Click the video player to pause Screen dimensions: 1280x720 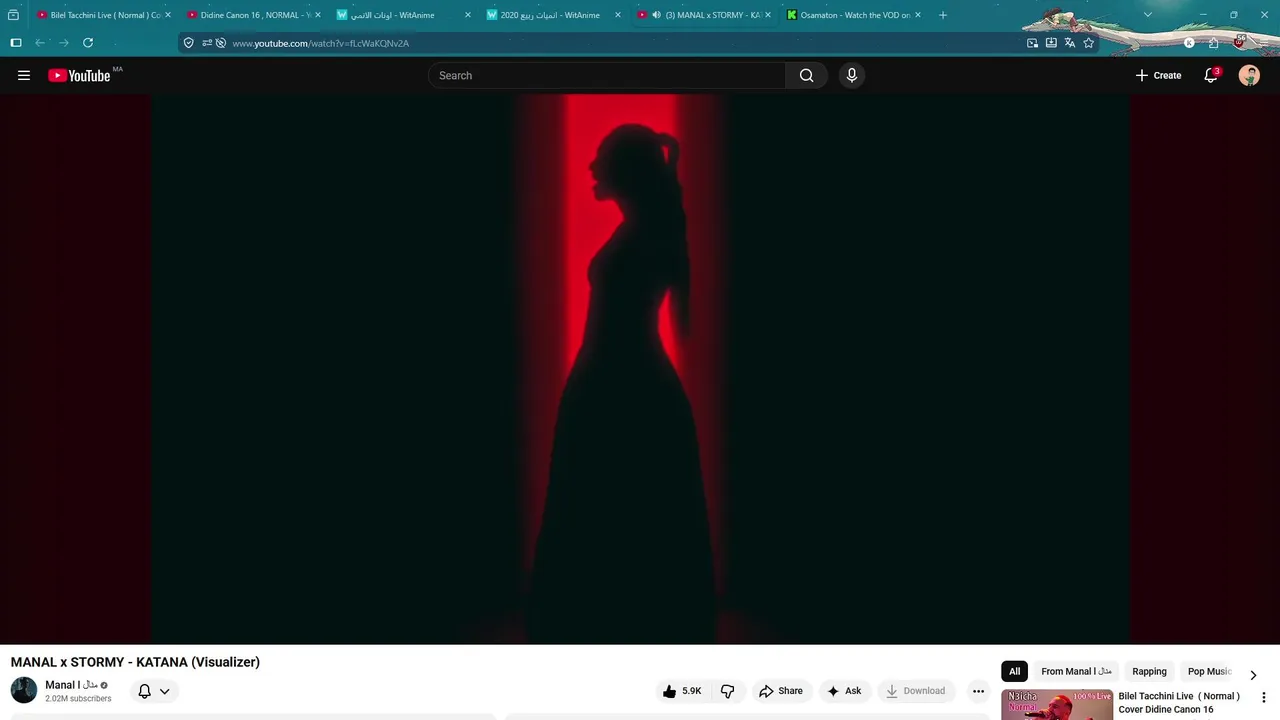[x=640, y=369]
